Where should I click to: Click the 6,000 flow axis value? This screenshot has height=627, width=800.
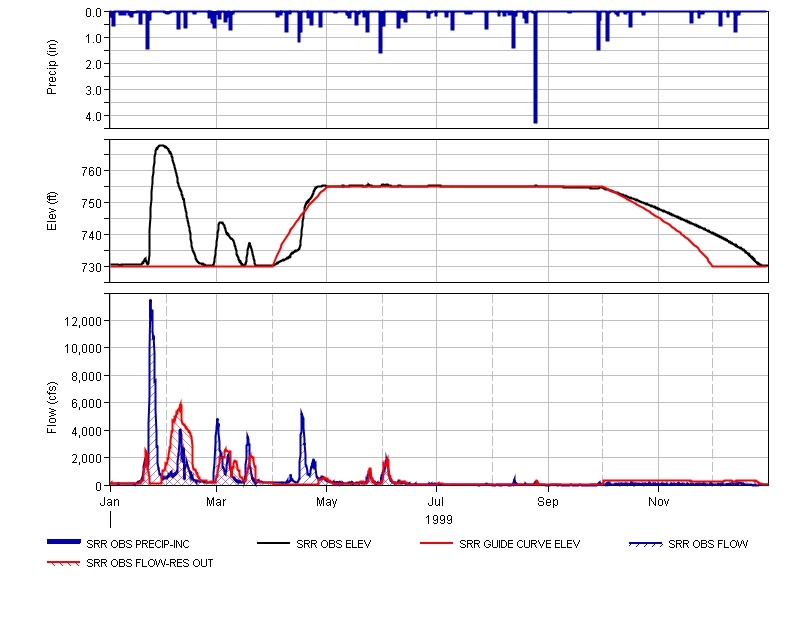point(86,404)
